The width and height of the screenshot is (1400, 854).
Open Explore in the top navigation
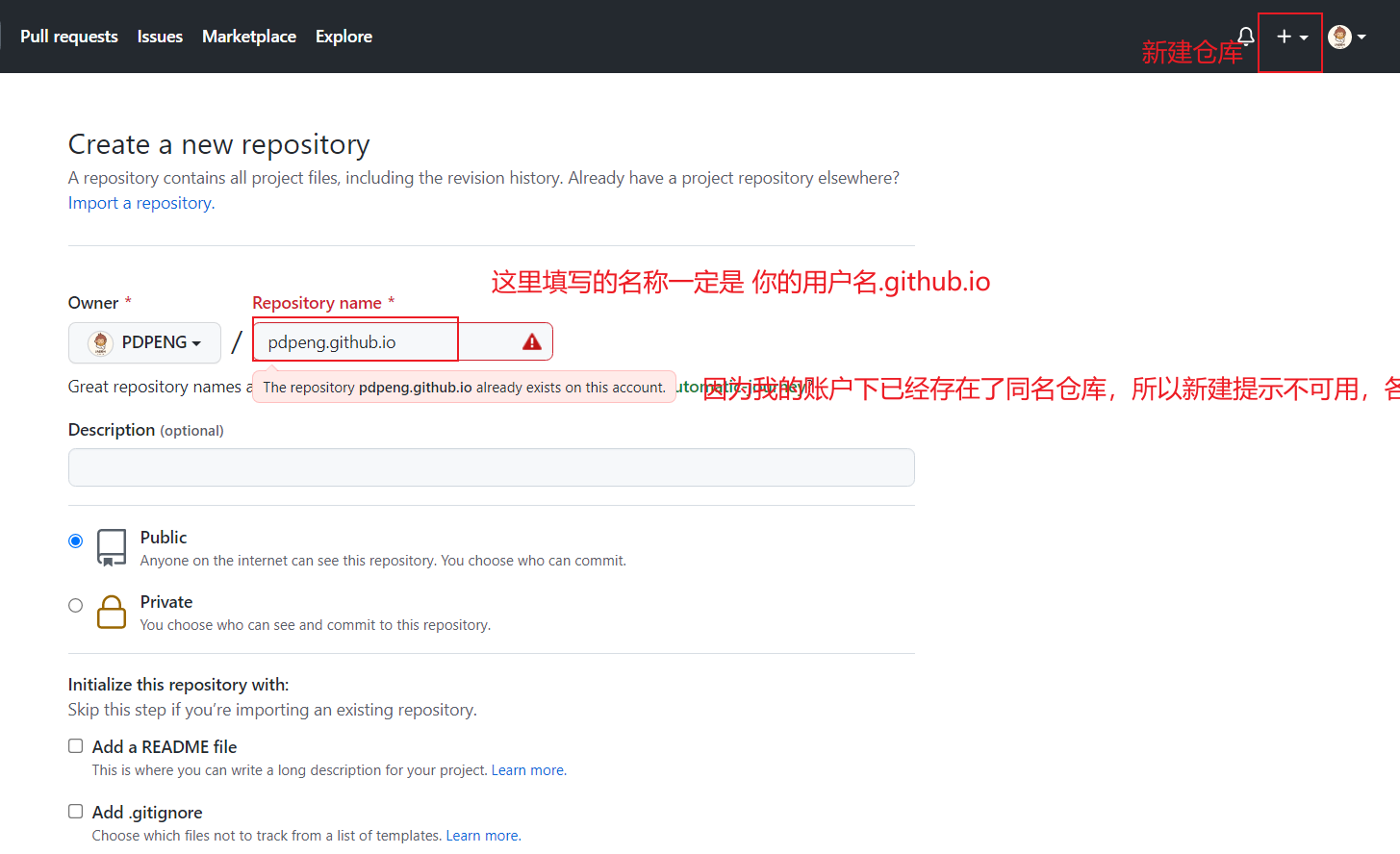click(344, 37)
